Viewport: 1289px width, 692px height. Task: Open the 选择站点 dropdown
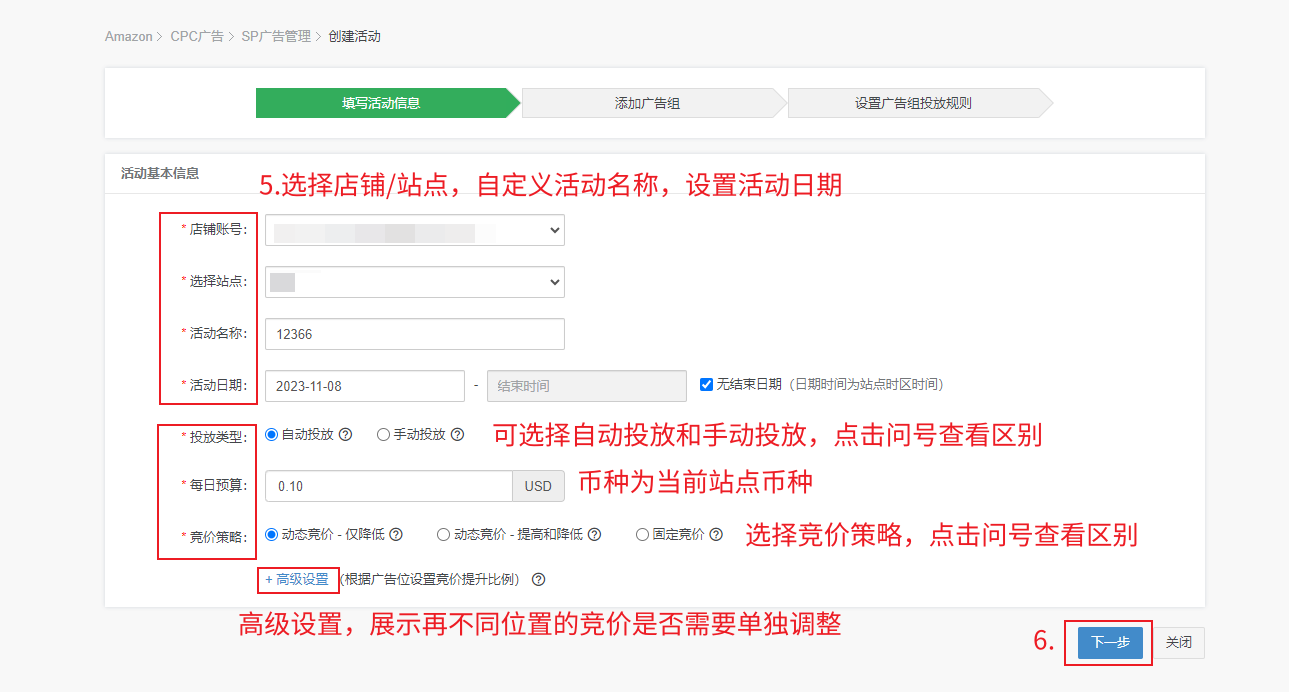pyautogui.click(x=414, y=282)
